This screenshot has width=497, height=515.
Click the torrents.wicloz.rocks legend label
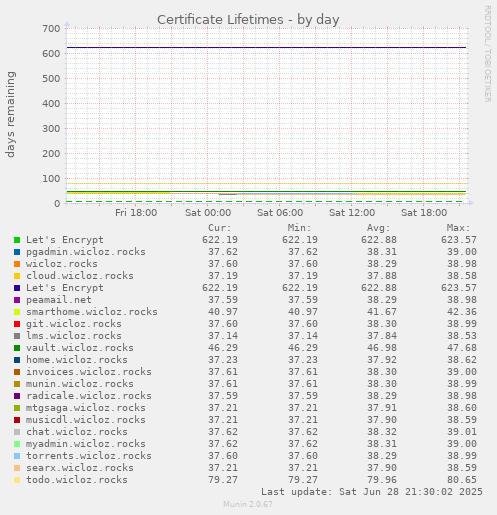(89, 456)
